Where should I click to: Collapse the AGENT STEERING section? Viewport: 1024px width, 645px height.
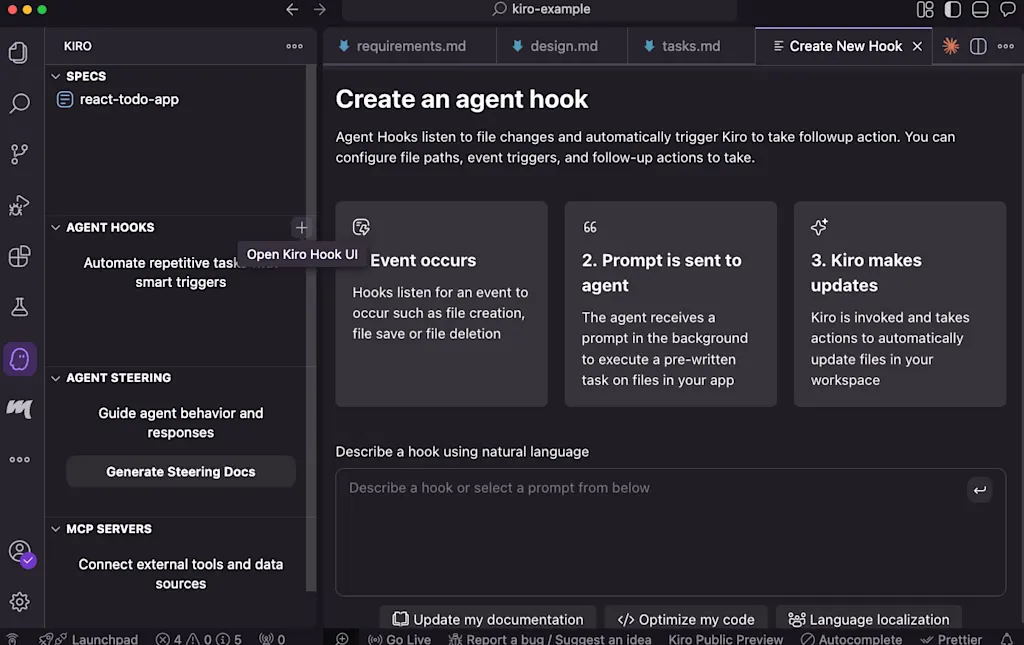56,378
